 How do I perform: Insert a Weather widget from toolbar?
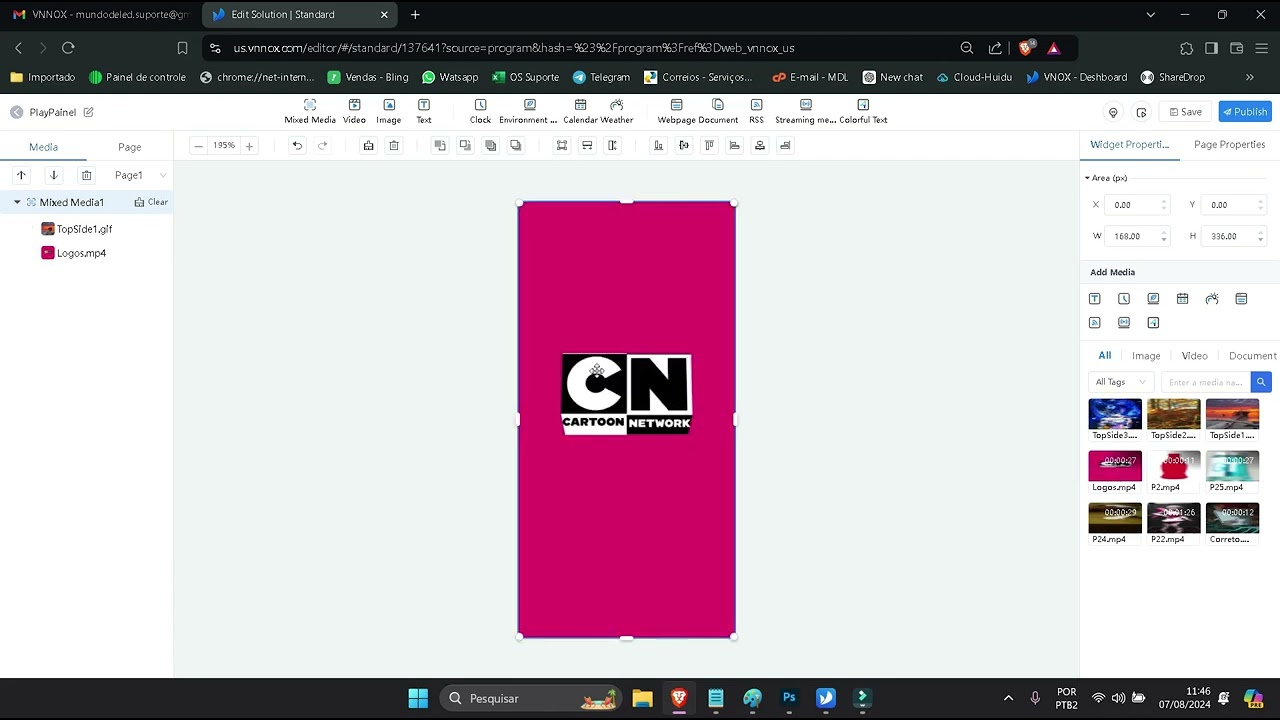(x=617, y=111)
